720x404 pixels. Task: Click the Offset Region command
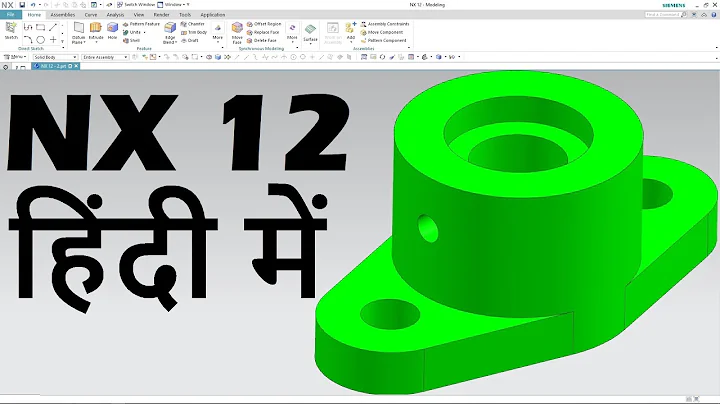click(x=264, y=24)
